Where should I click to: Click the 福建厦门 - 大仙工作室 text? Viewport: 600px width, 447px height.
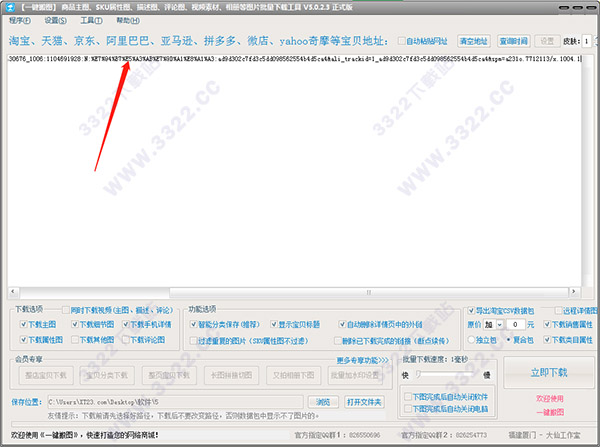coord(544,435)
